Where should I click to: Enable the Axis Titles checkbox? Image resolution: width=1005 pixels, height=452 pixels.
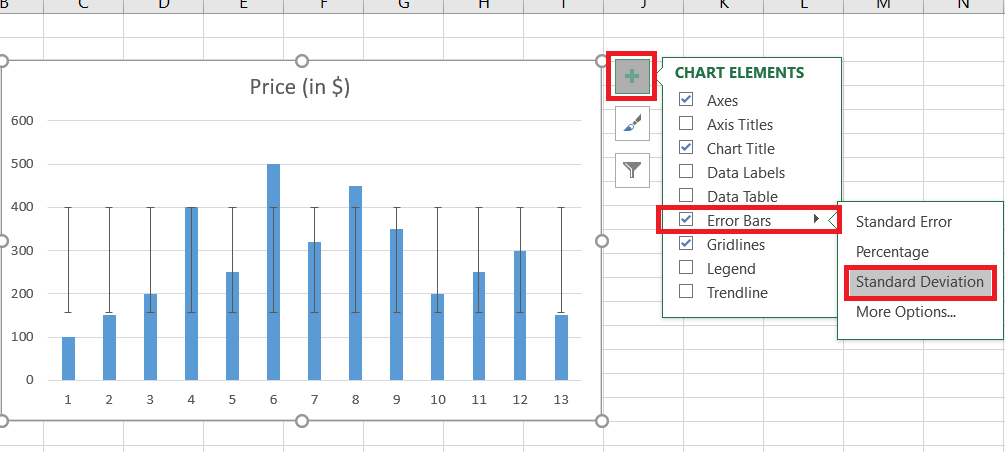point(686,124)
